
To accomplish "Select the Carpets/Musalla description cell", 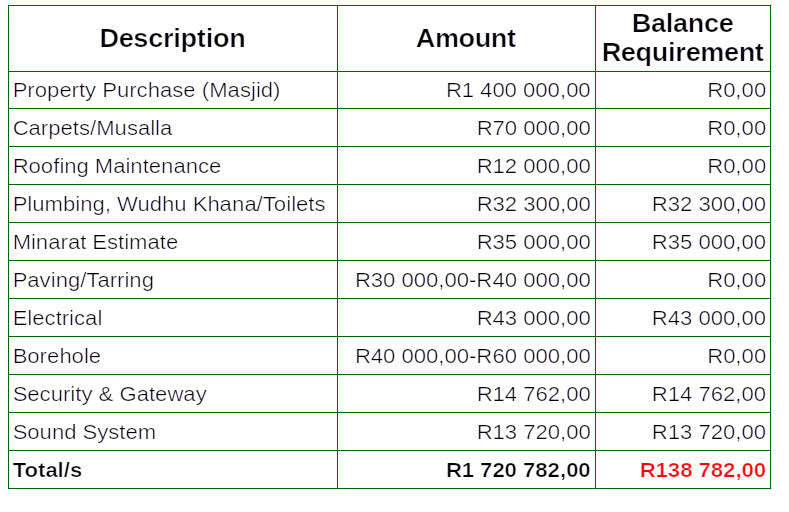I will [93, 128].
